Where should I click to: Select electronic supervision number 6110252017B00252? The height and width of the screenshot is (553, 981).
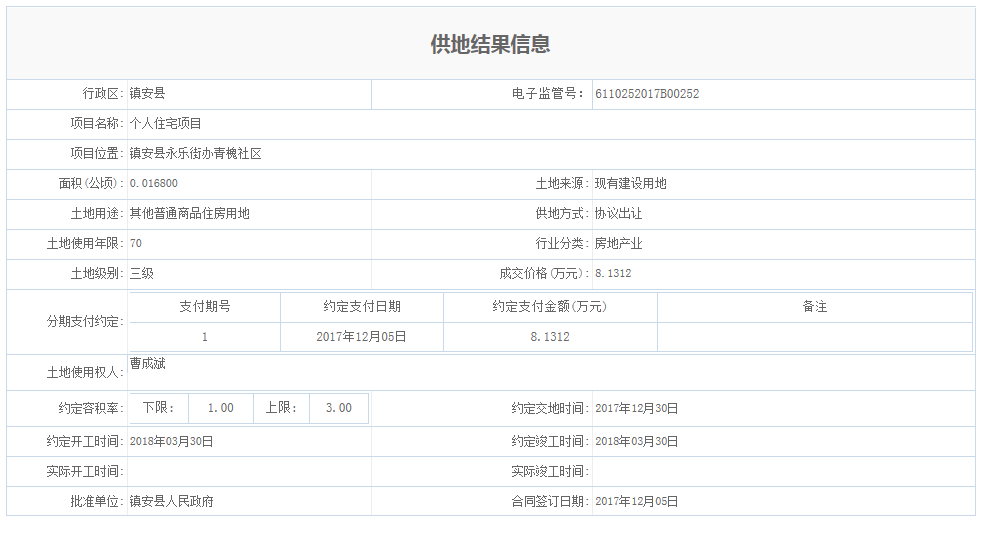click(x=647, y=94)
